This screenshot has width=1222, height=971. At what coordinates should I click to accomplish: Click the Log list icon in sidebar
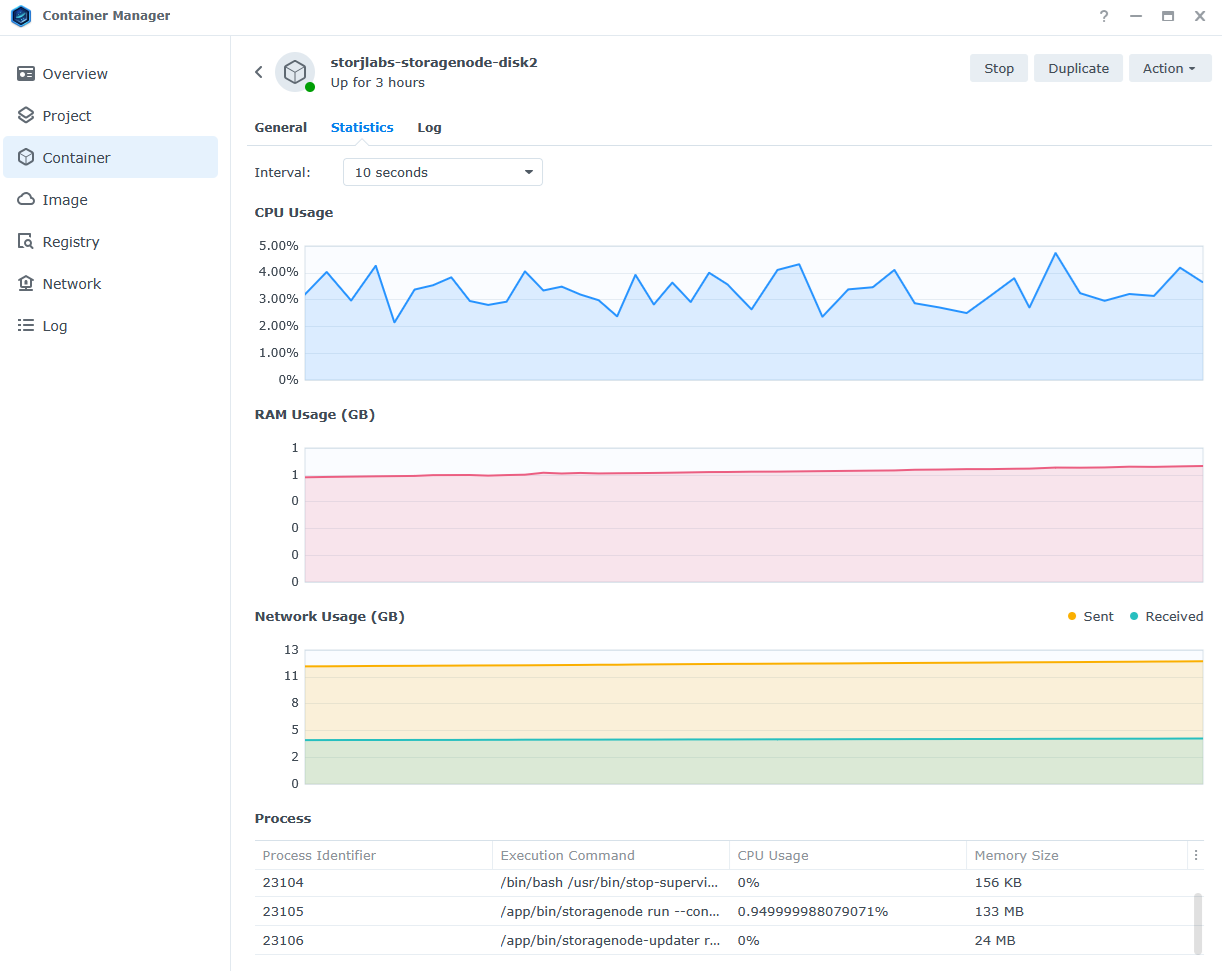[26, 326]
